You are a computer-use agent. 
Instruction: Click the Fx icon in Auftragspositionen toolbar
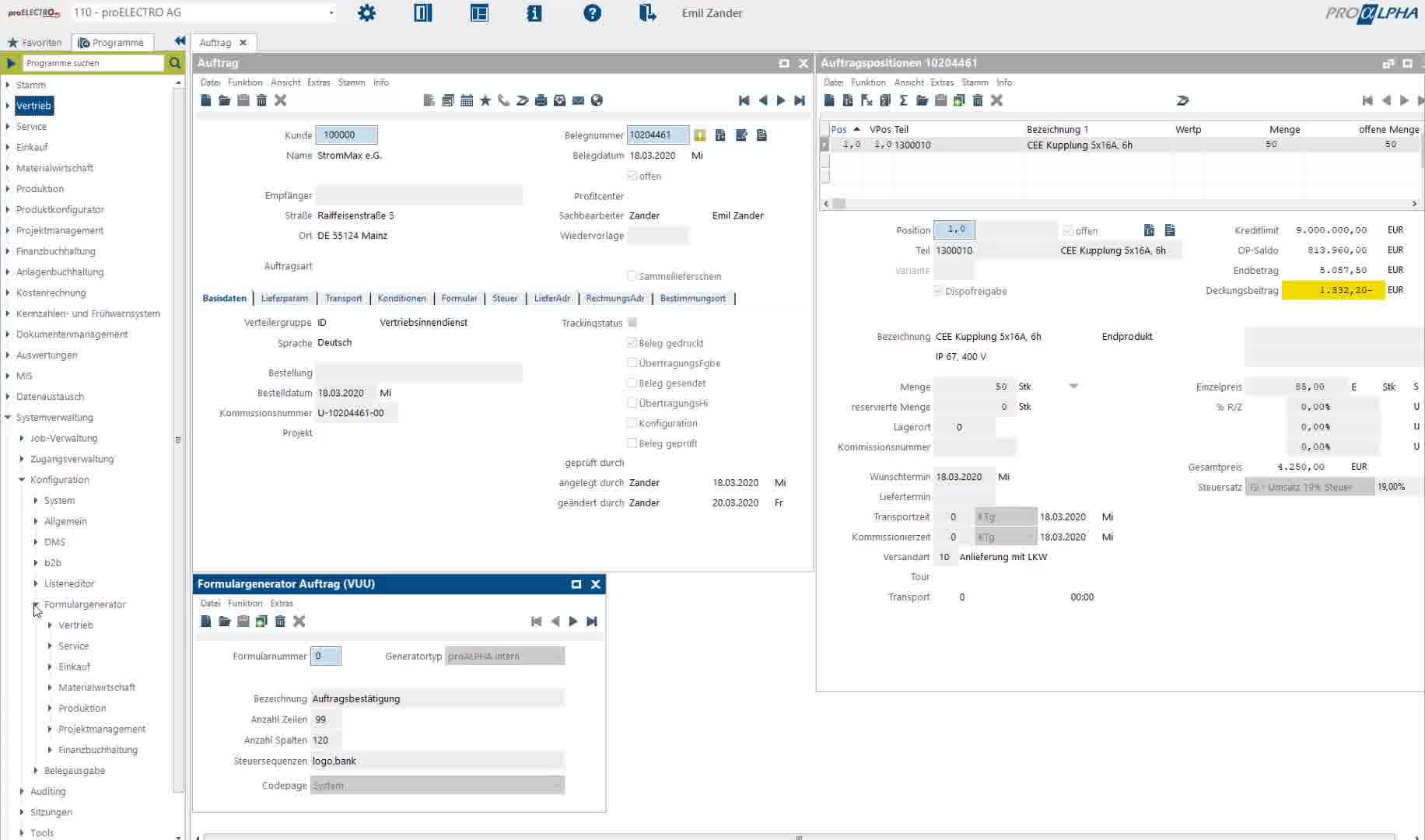click(x=867, y=100)
